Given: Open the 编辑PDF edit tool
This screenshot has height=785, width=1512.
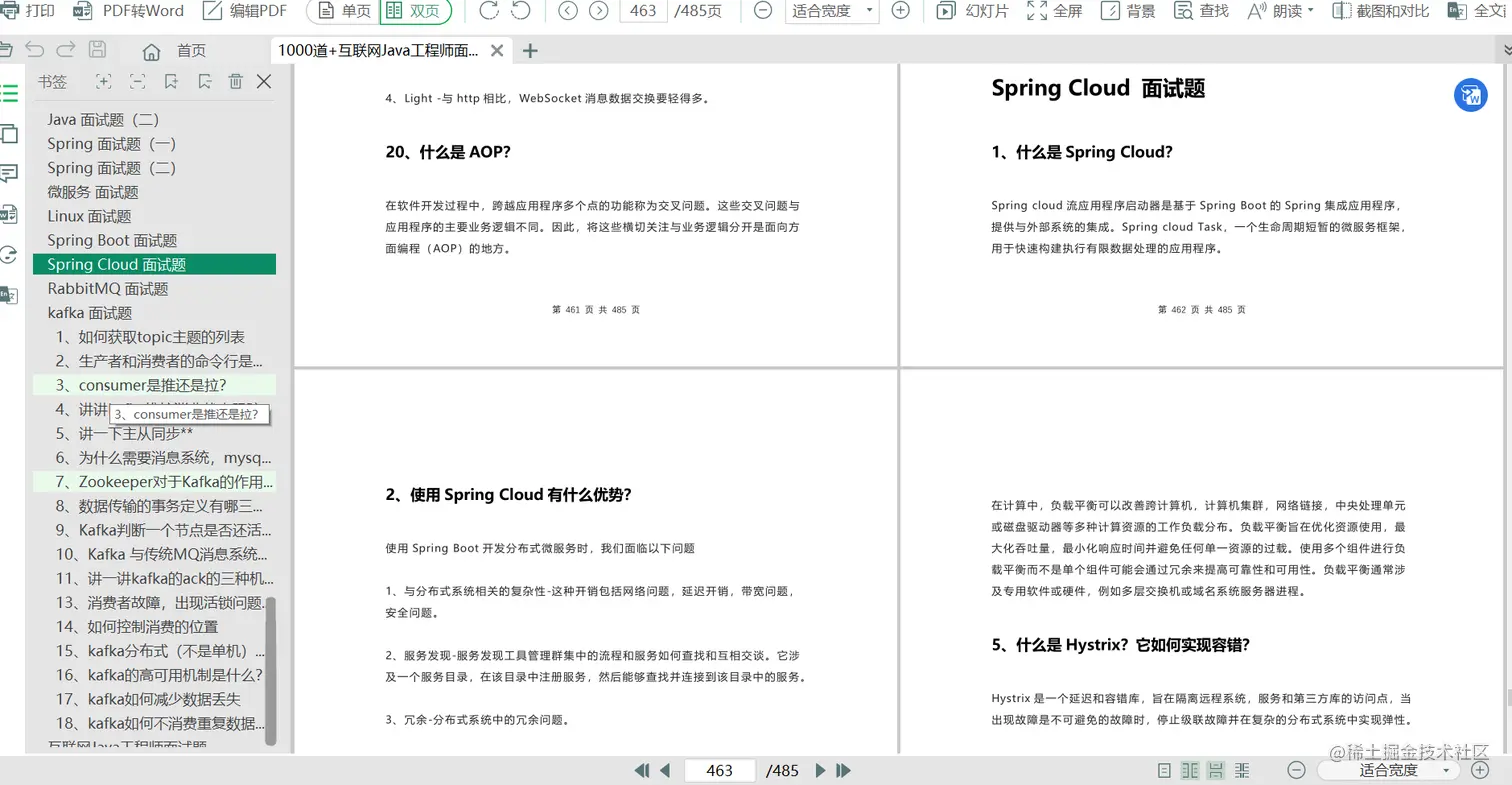Looking at the screenshot, I should point(245,11).
